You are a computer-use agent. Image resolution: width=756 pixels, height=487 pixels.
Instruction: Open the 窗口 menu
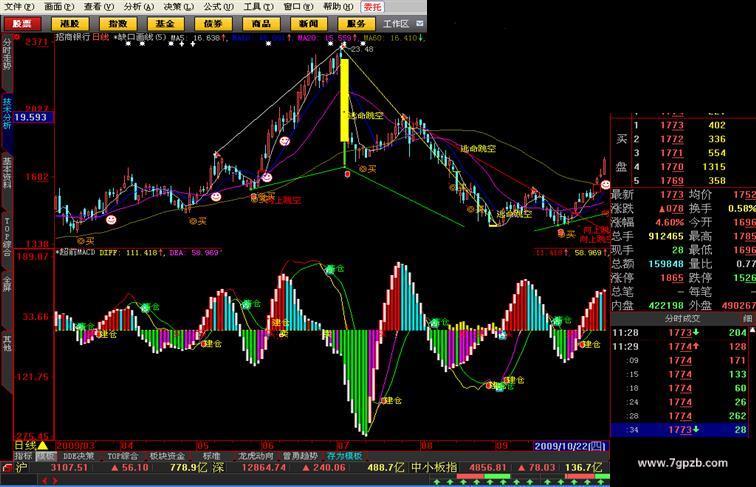pyautogui.click(x=298, y=7)
